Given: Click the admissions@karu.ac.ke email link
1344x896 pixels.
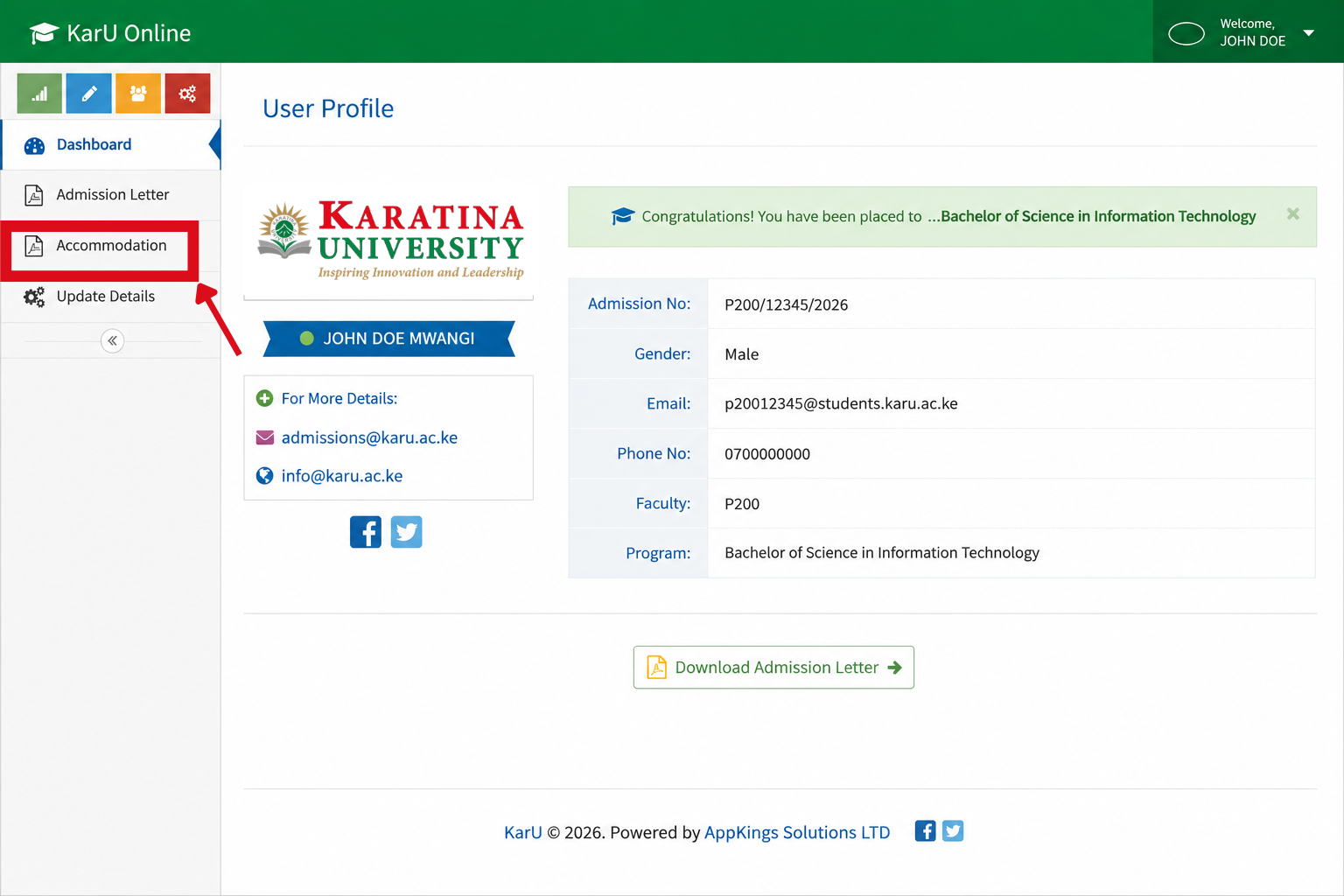Looking at the screenshot, I should click(369, 437).
